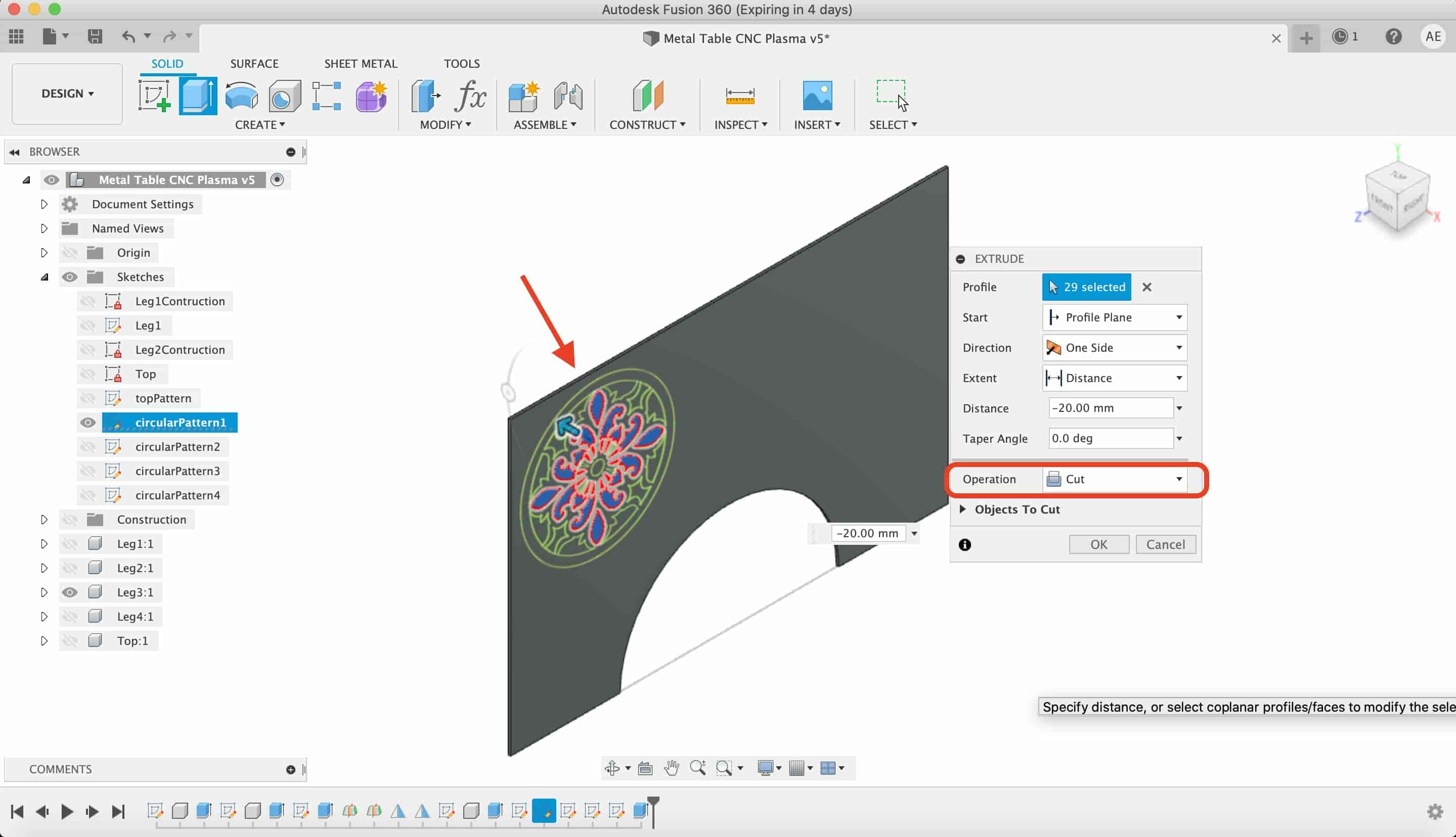Activate Metal Table component radio button

click(x=277, y=180)
